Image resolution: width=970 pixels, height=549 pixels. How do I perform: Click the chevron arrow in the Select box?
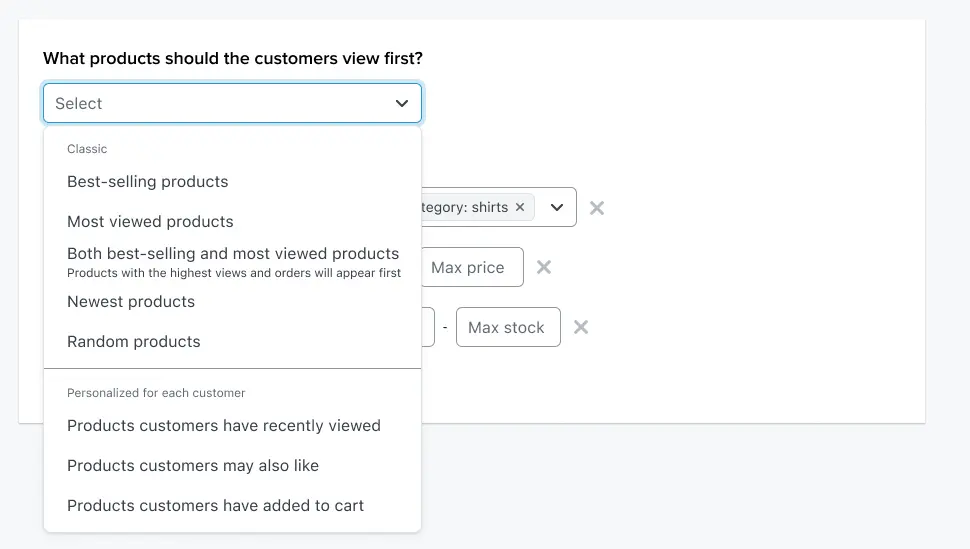coord(402,103)
